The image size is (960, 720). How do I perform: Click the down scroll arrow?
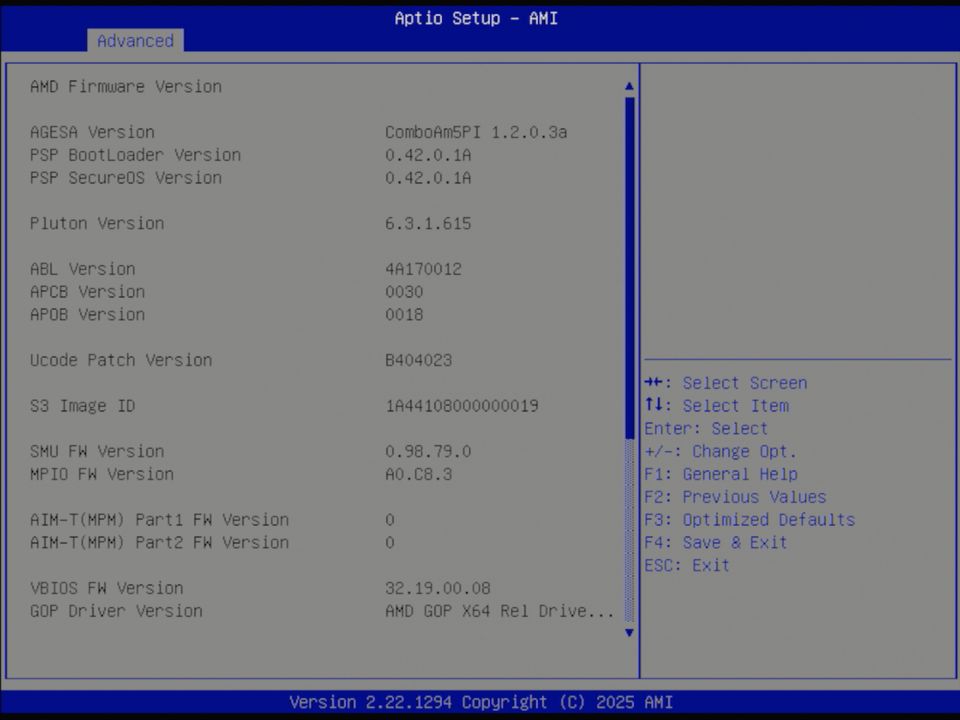click(628, 633)
